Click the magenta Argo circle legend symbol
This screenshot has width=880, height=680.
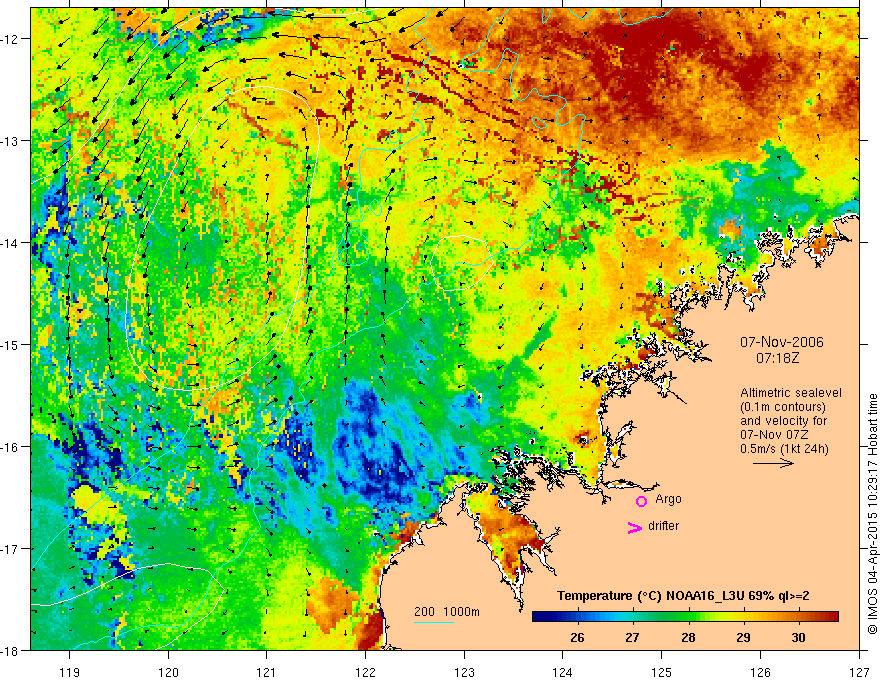(x=641, y=501)
